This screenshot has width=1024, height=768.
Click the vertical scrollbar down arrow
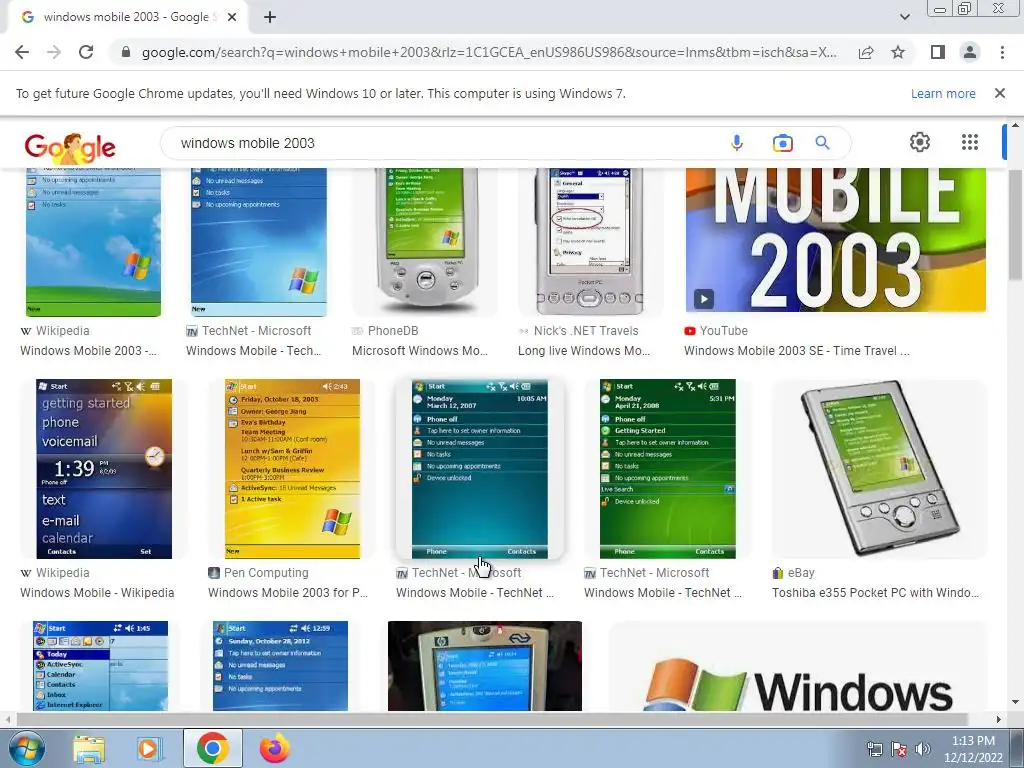[x=1015, y=703]
